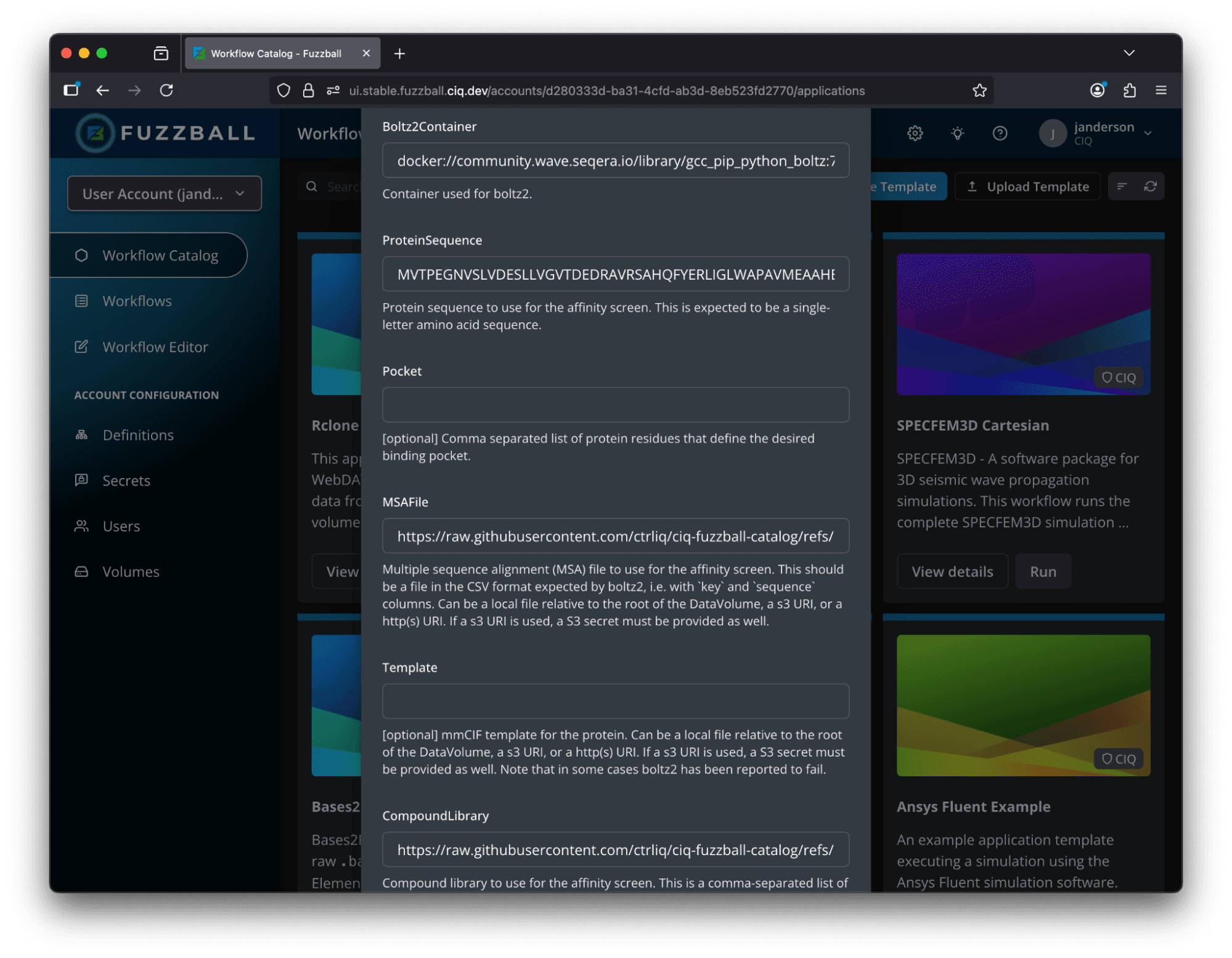The image size is (1232, 958).
Task: Open a new browser tab
Action: [x=399, y=54]
